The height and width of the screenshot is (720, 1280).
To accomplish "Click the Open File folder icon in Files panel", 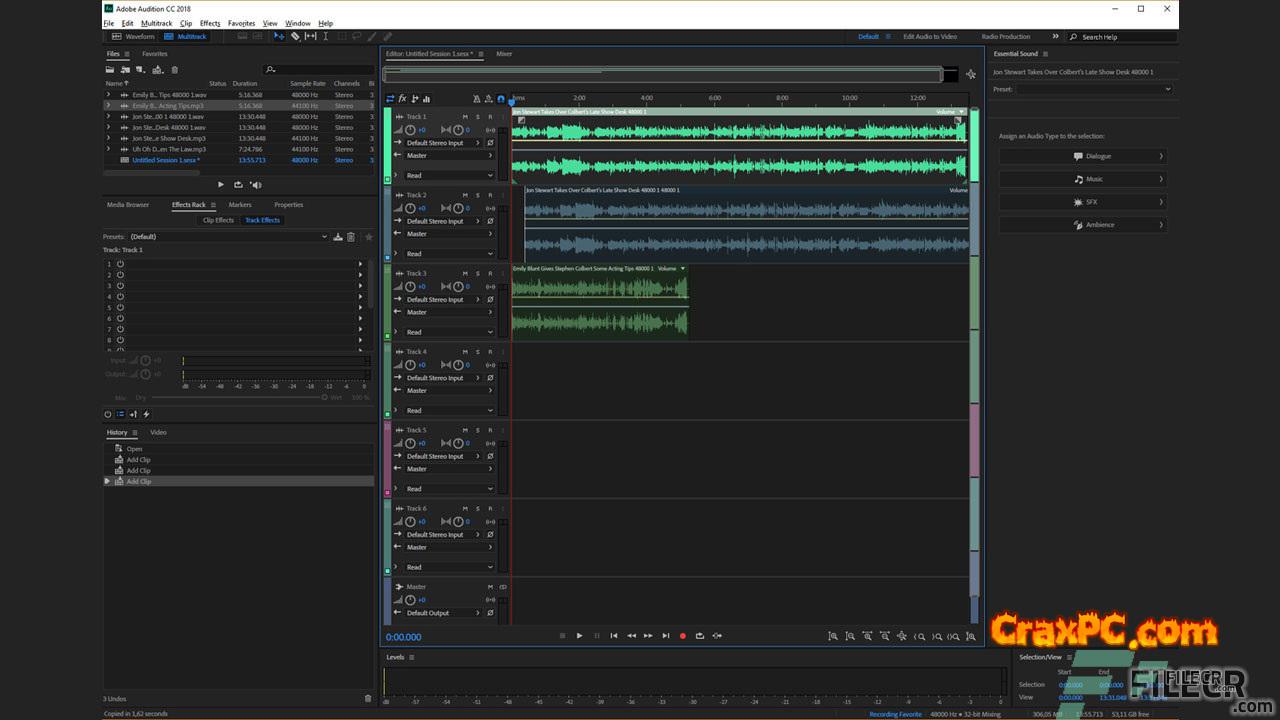I will (110, 70).
